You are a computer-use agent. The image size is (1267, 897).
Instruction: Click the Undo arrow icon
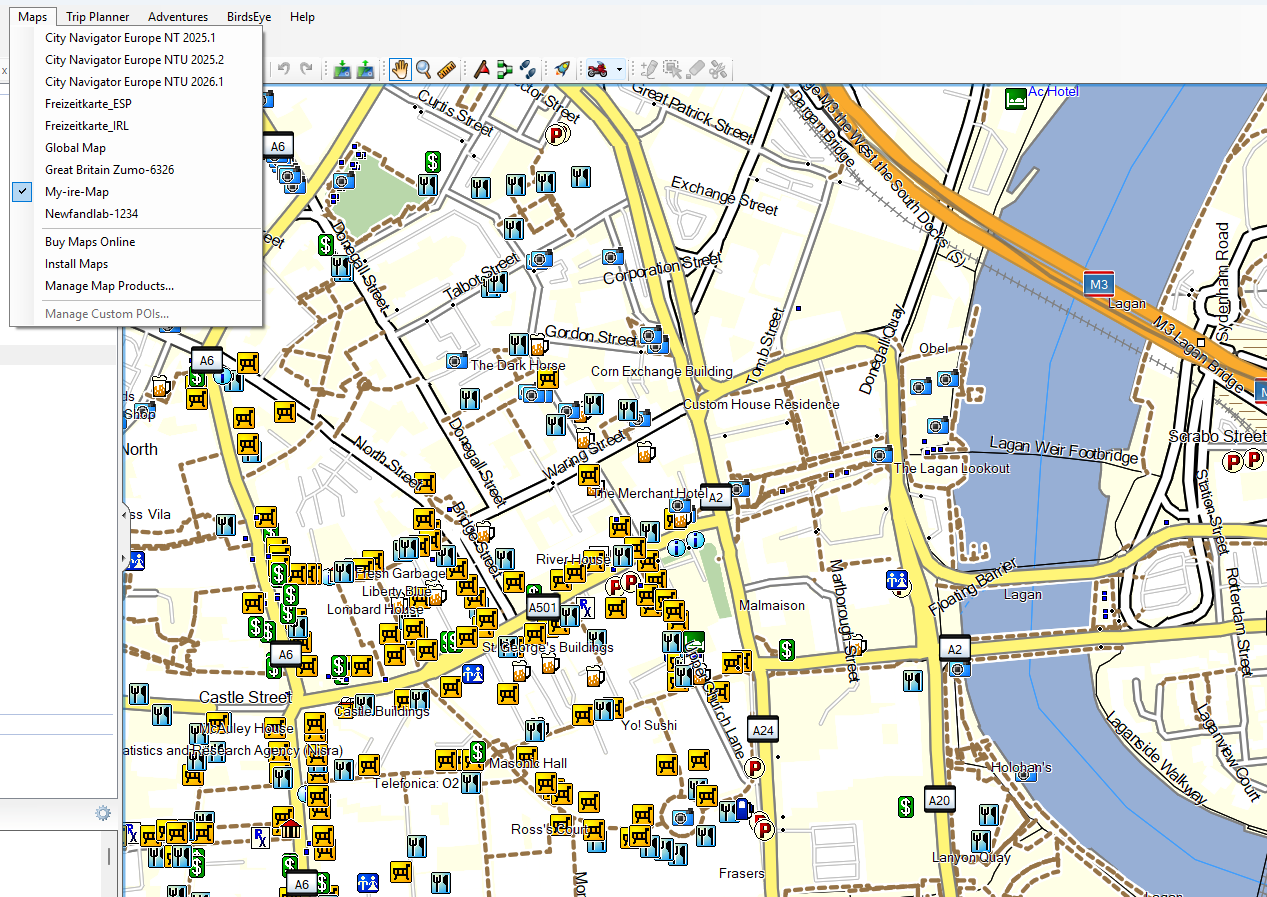click(x=284, y=69)
